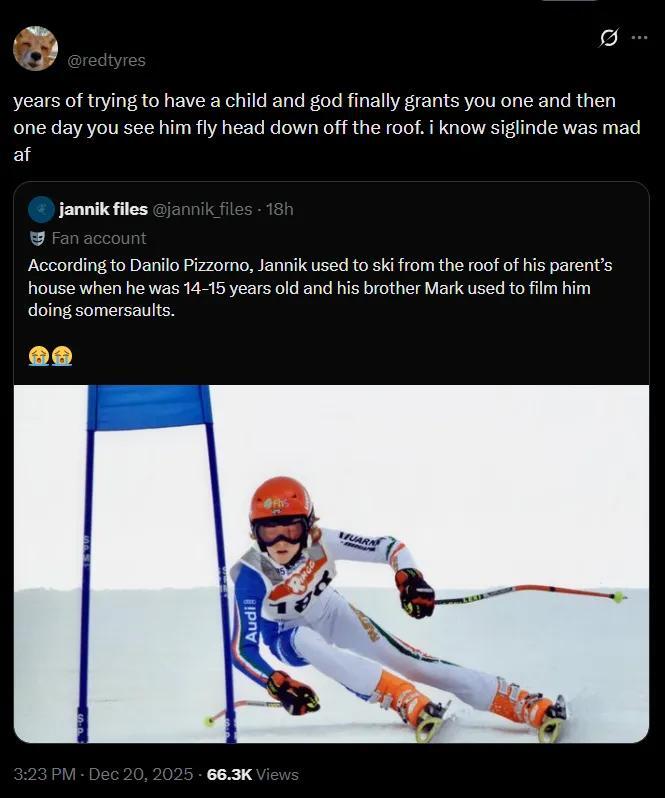Open the quoted tweet's 18h timestamp

280,209
